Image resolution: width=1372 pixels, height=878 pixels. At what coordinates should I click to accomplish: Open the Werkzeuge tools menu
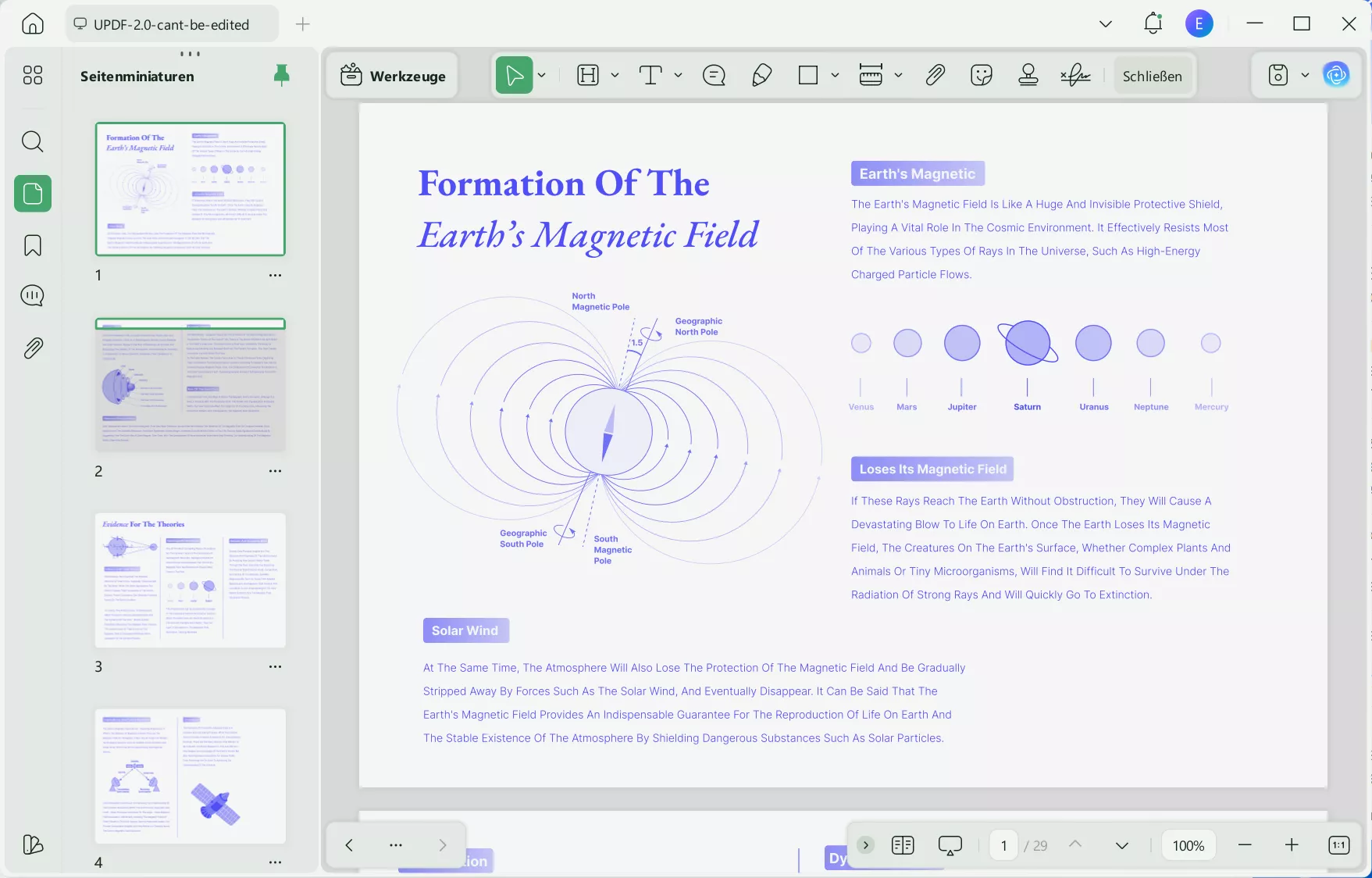pos(393,76)
